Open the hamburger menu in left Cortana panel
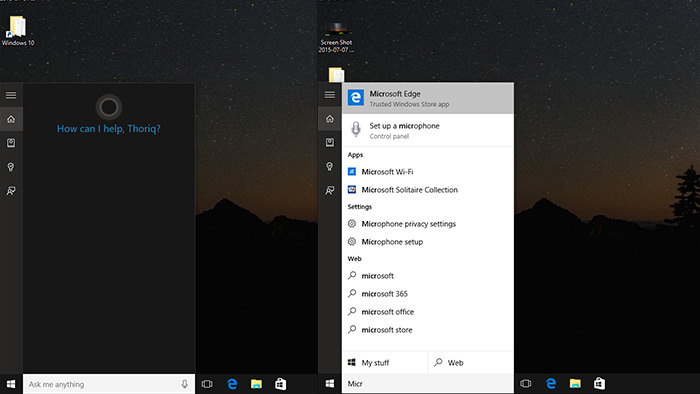 [11, 95]
